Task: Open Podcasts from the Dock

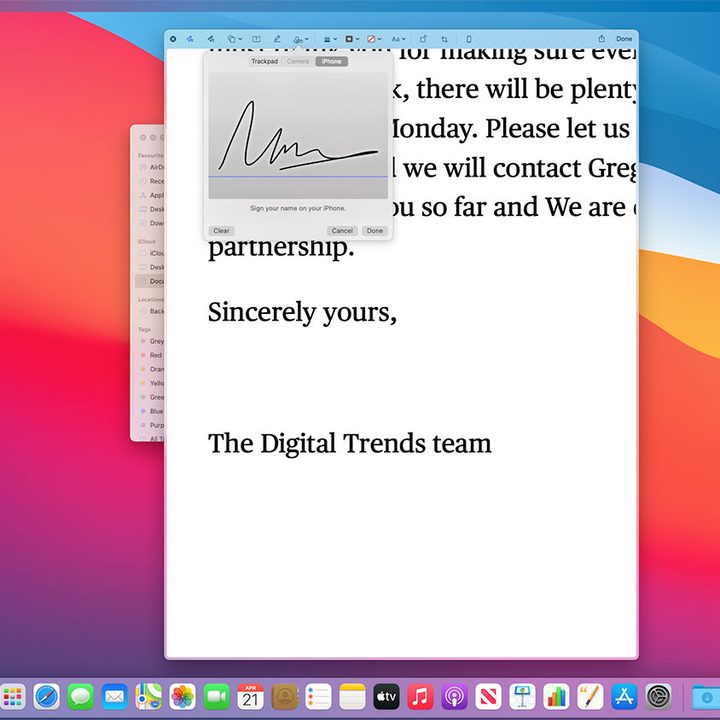Action: coord(454,697)
